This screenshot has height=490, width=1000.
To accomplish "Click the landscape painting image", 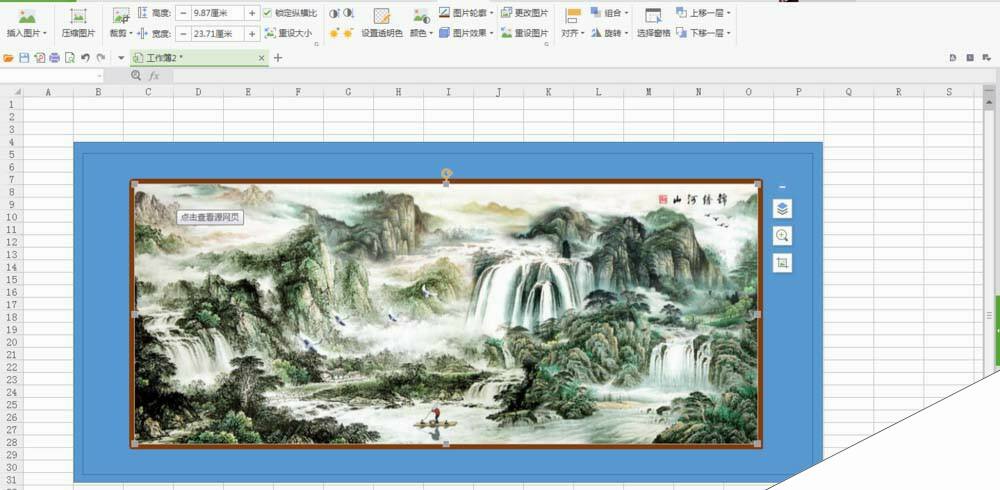I will point(446,314).
